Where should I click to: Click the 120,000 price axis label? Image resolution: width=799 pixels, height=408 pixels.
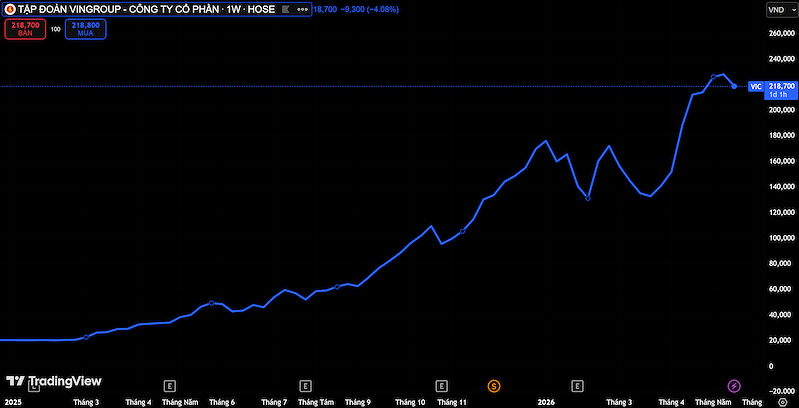click(781, 212)
